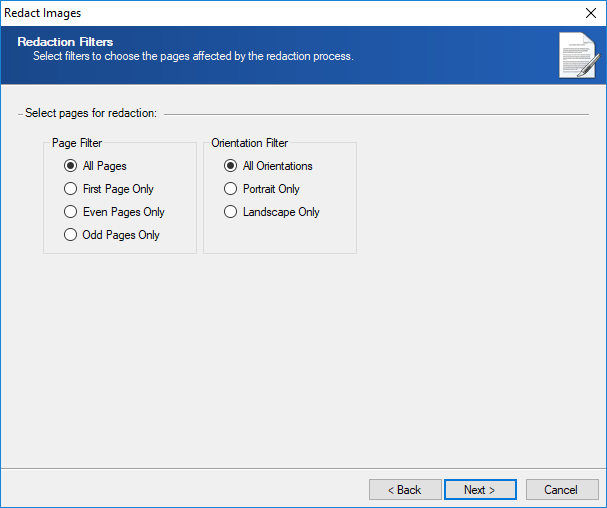607x508 pixels.
Task: Cancel the Redact Images wizard
Action: coord(560,490)
